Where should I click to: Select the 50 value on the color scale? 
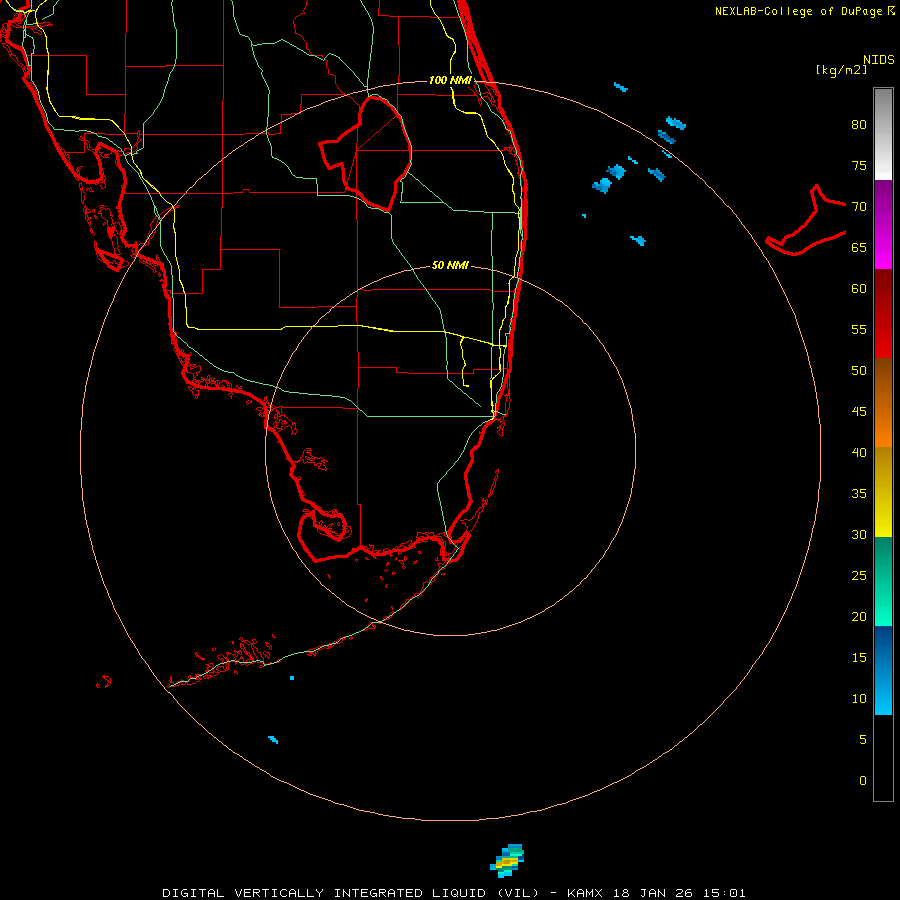click(859, 371)
